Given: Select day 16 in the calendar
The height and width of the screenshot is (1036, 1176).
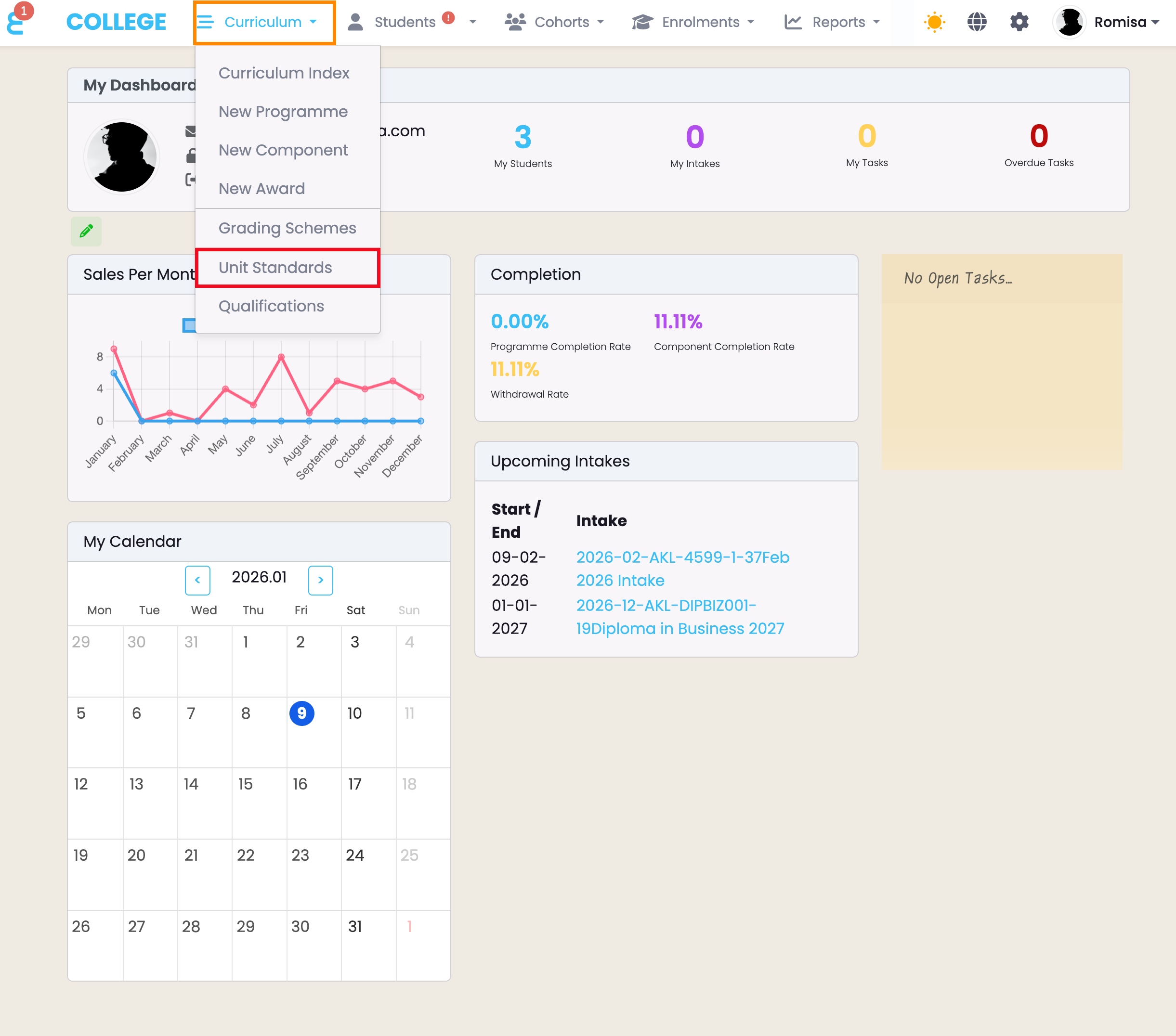Looking at the screenshot, I should coord(300,784).
